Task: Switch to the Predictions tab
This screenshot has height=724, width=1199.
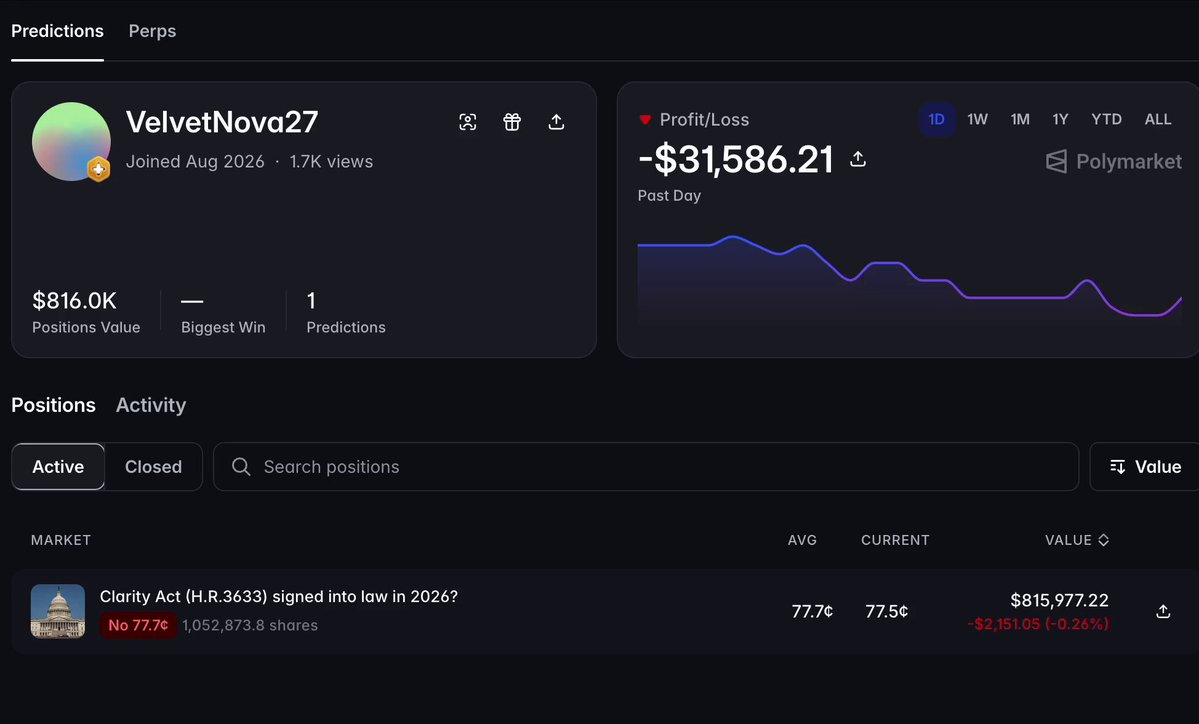Action: click(x=57, y=31)
